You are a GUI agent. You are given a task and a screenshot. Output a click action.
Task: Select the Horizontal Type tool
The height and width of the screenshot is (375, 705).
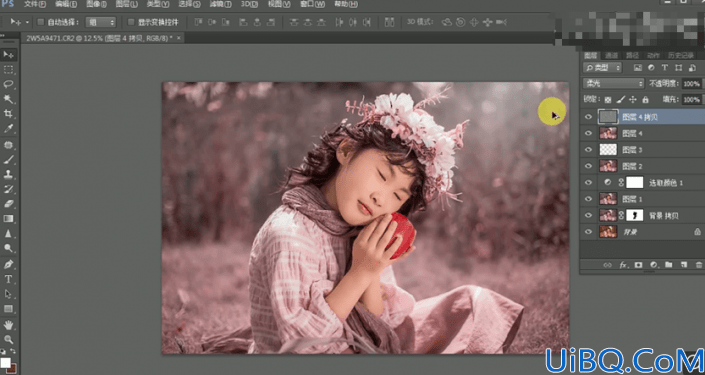[8, 279]
